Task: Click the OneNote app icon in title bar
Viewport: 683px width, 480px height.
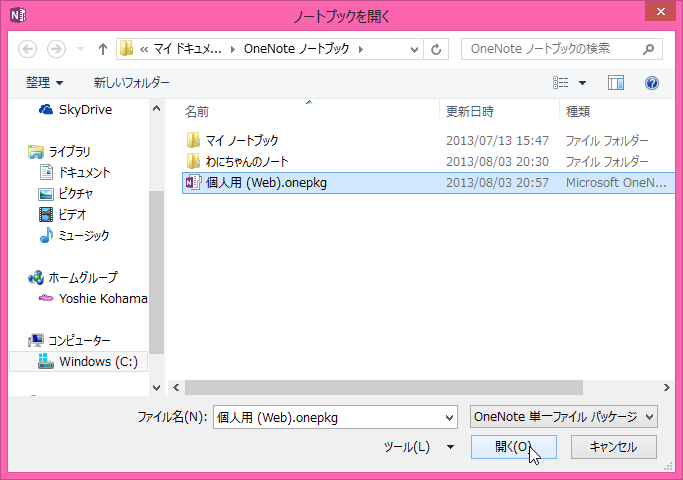Action: (18, 15)
